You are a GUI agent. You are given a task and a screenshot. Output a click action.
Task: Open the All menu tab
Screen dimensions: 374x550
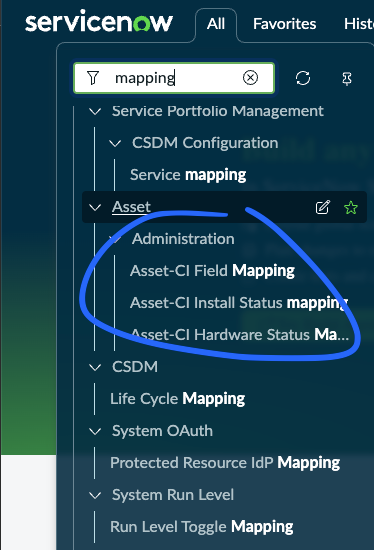(x=216, y=24)
